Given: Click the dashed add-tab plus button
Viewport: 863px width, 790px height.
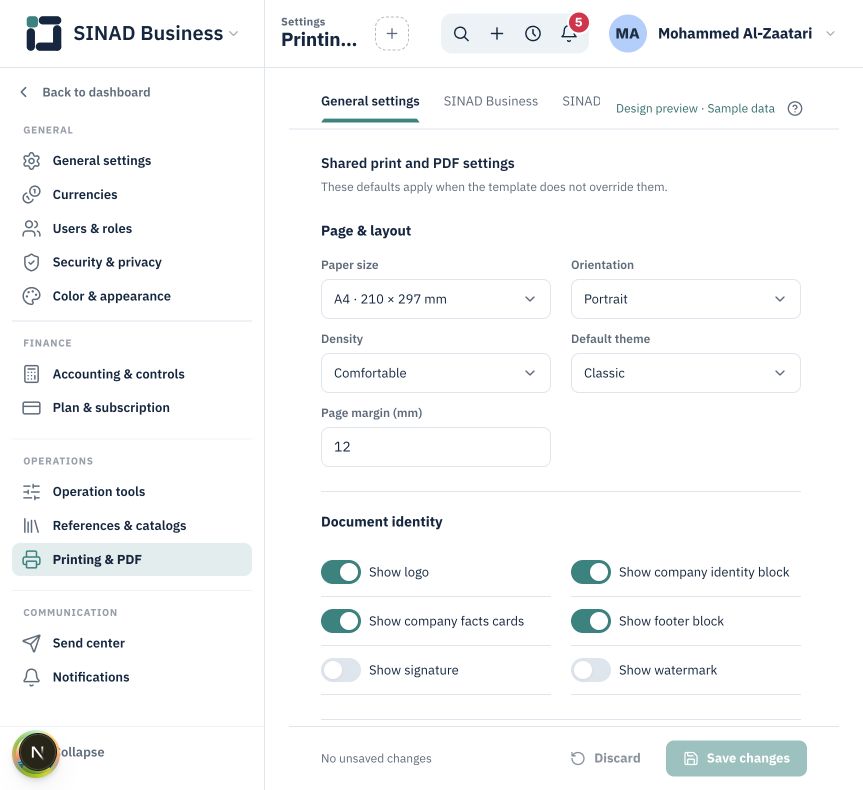Looking at the screenshot, I should 392,34.
